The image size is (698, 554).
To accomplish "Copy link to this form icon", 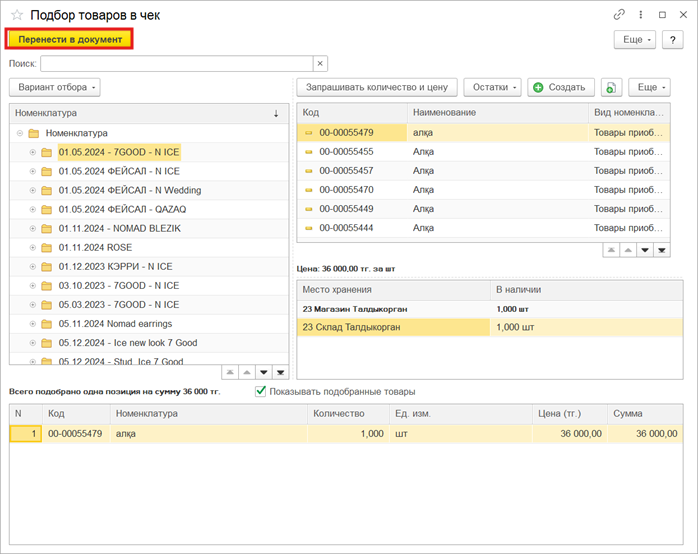I will tap(619, 15).
